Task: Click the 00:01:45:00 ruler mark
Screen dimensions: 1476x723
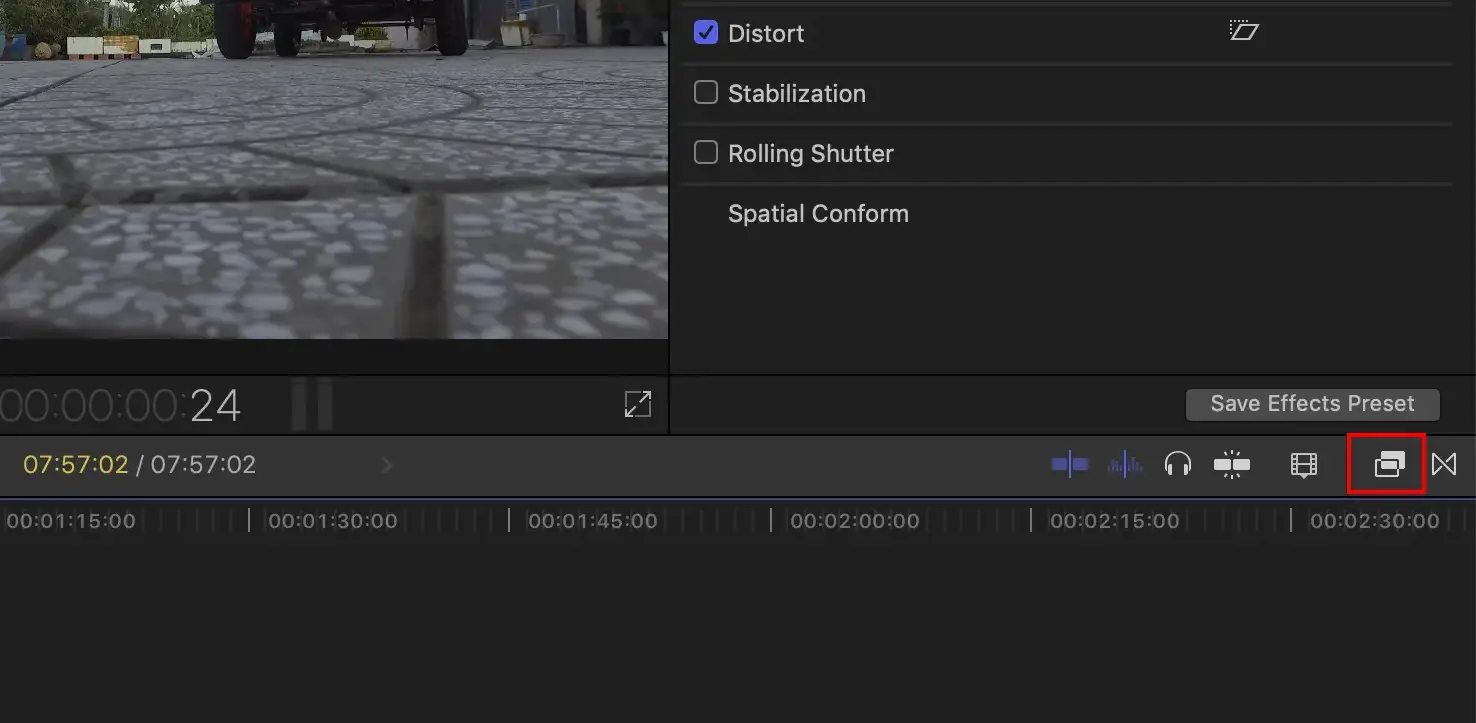Action: tap(592, 521)
